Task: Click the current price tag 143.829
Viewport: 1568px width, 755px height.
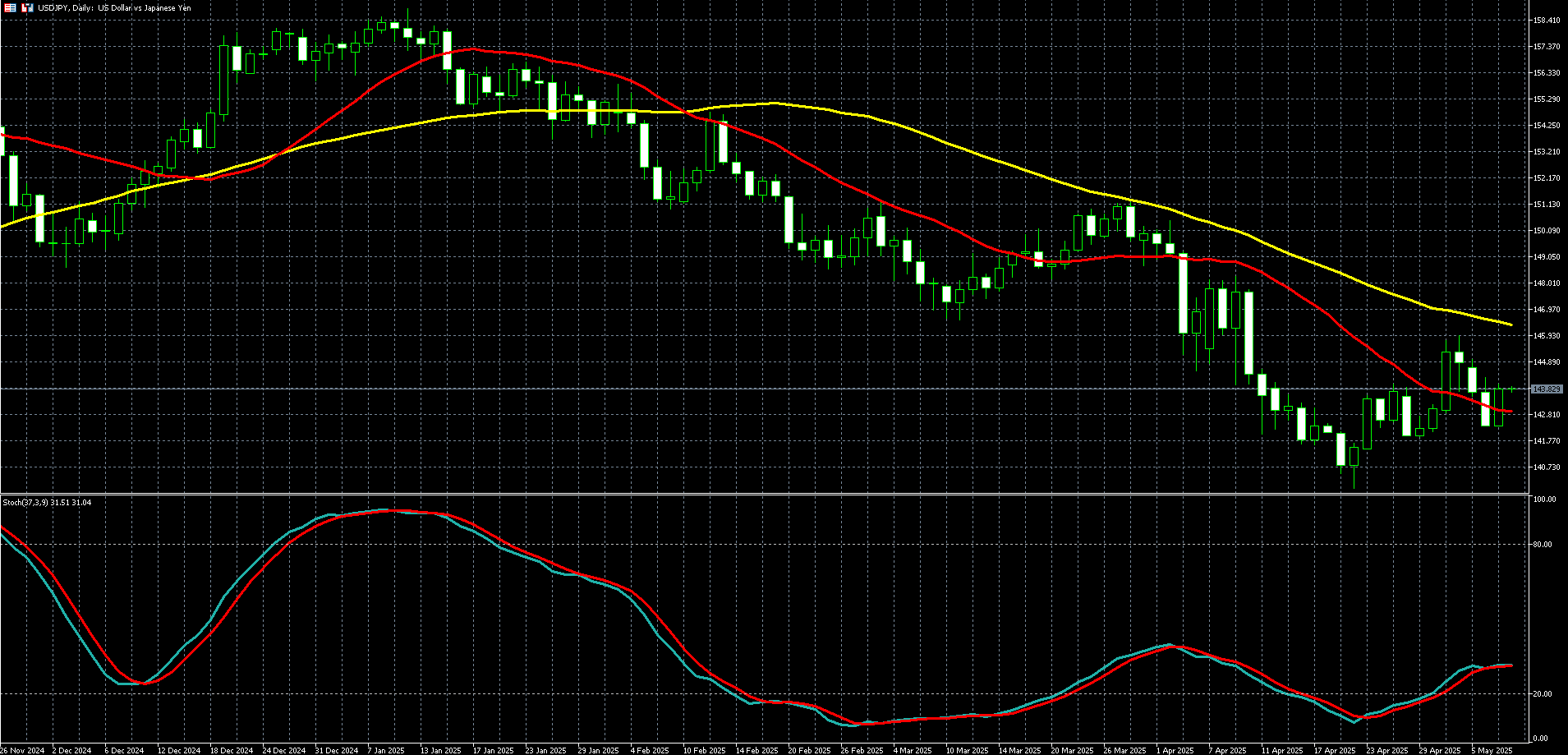Action: point(1547,389)
